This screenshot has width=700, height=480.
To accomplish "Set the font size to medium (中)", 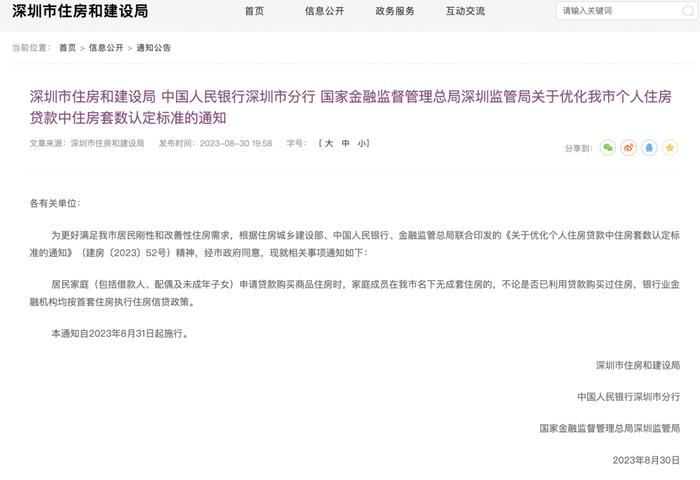I will click(x=346, y=143).
